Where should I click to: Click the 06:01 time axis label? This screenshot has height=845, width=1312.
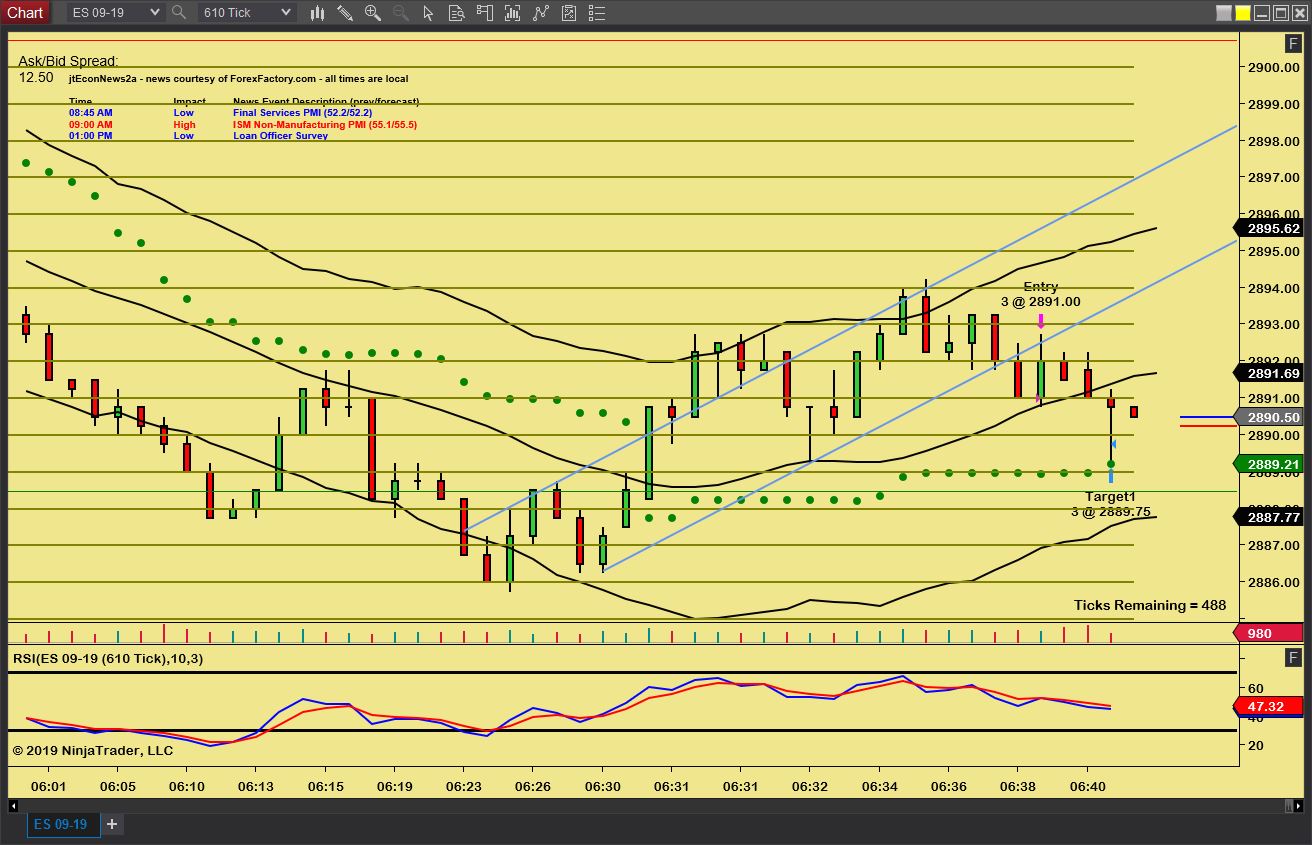(x=48, y=787)
